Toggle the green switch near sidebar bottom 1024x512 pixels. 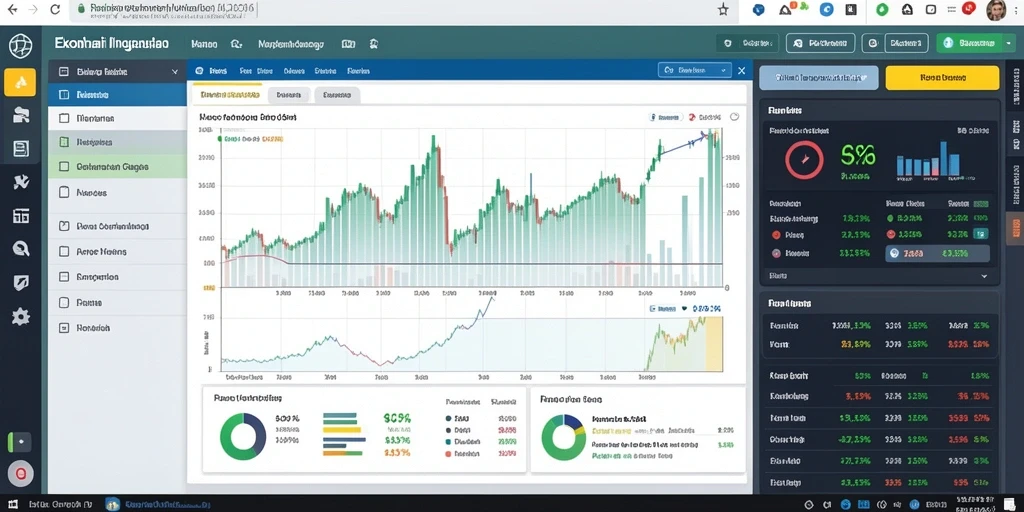coord(20,442)
